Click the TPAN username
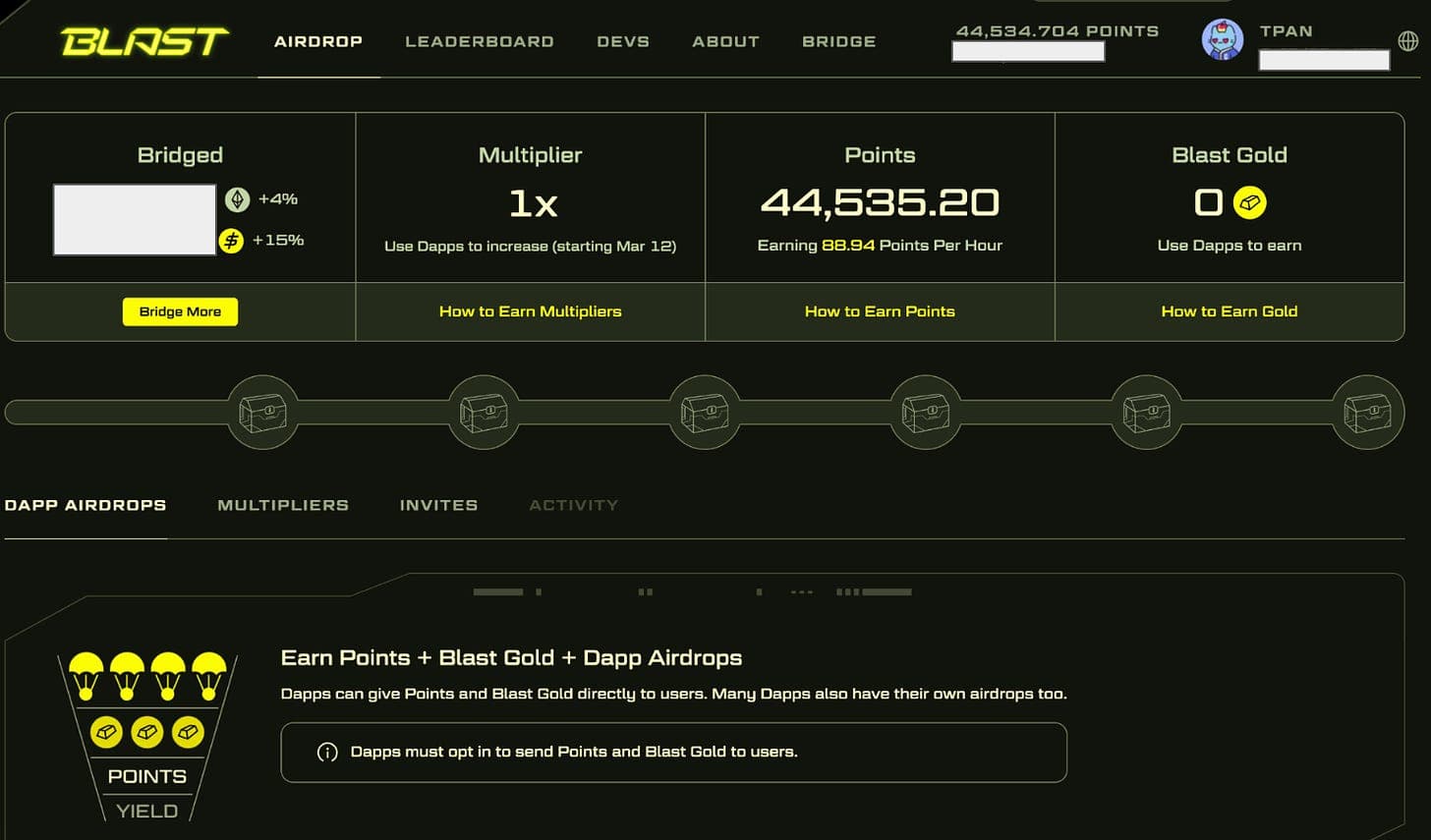Viewport: 1431px width, 840px height. [1286, 31]
